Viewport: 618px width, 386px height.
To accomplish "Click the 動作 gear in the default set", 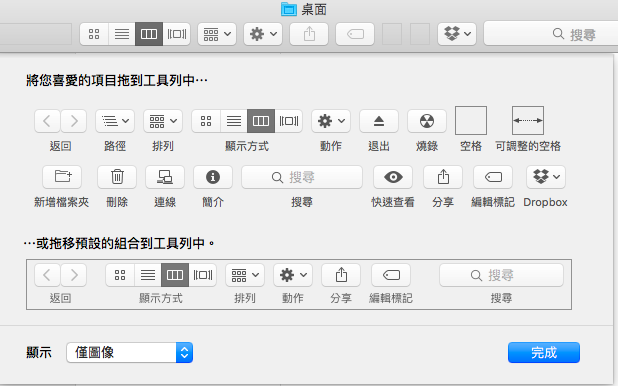I will click(x=293, y=275).
